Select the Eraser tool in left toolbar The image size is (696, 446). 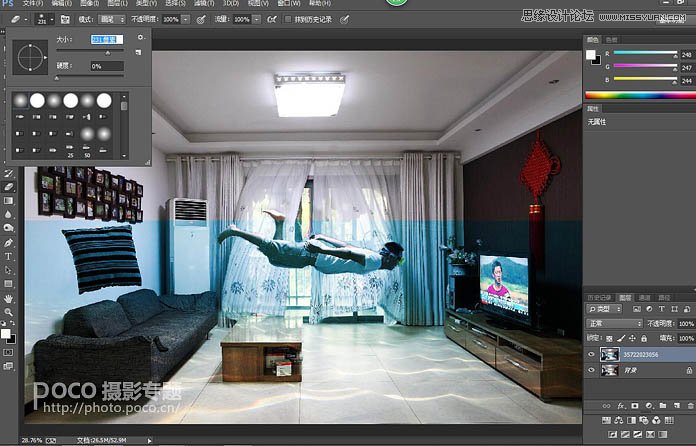click(8, 187)
